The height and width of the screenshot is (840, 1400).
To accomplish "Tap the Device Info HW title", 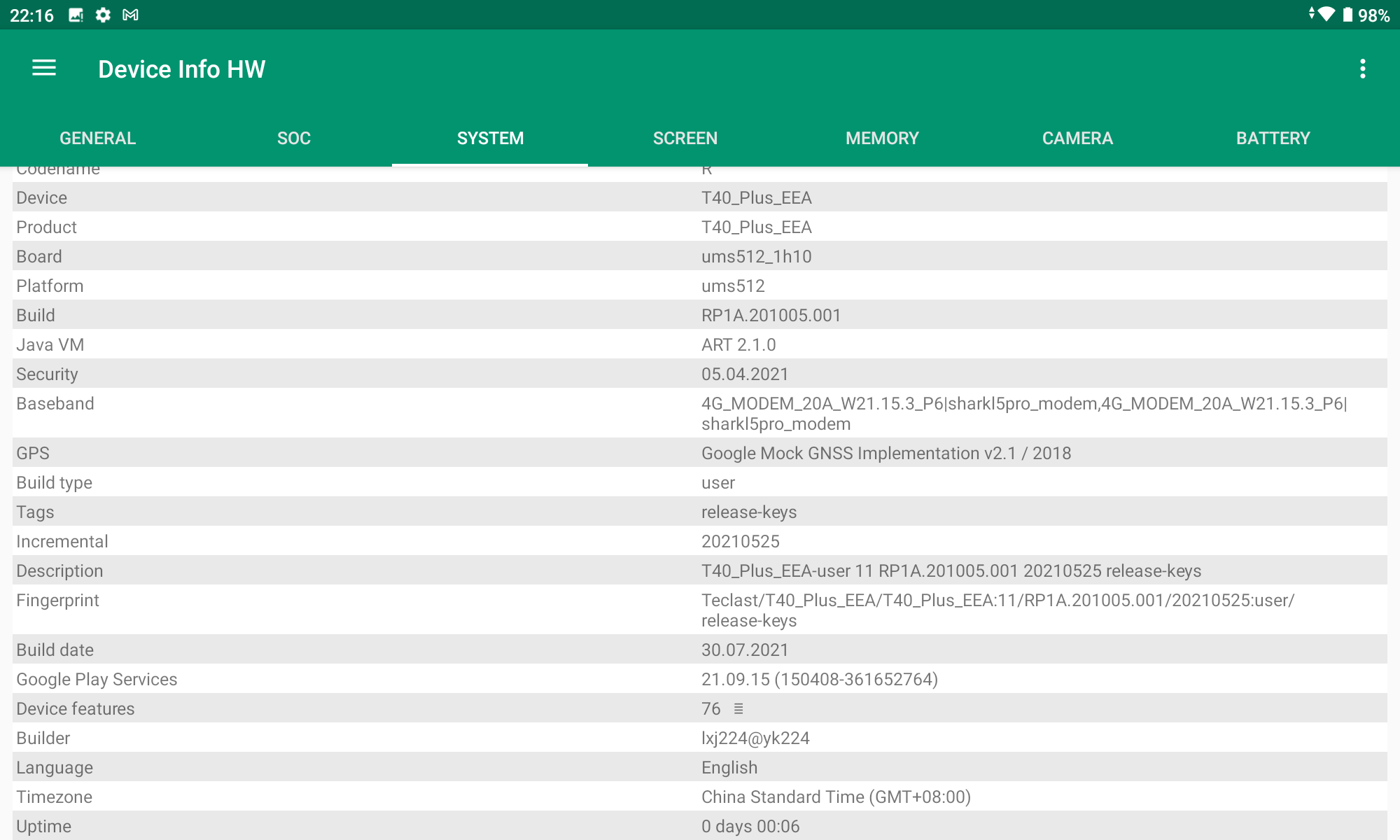I will pos(182,69).
